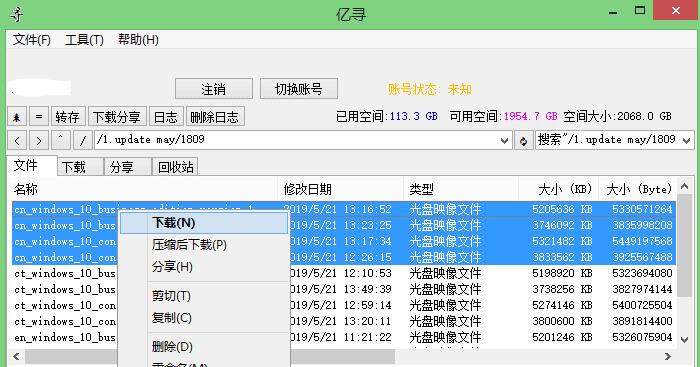Click the 空间大小 2068.0 GB value
The height and width of the screenshot is (367, 700).
(x=644, y=117)
